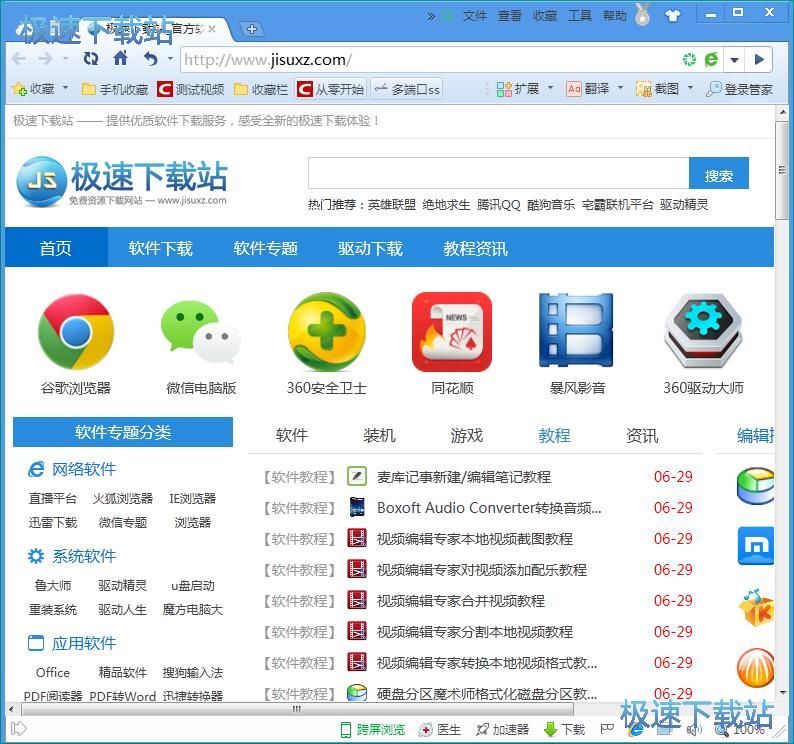Expand the double-chevron menu overflow
This screenshot has height=744, width=794.
pyautogui.click(x=431, y=16)
